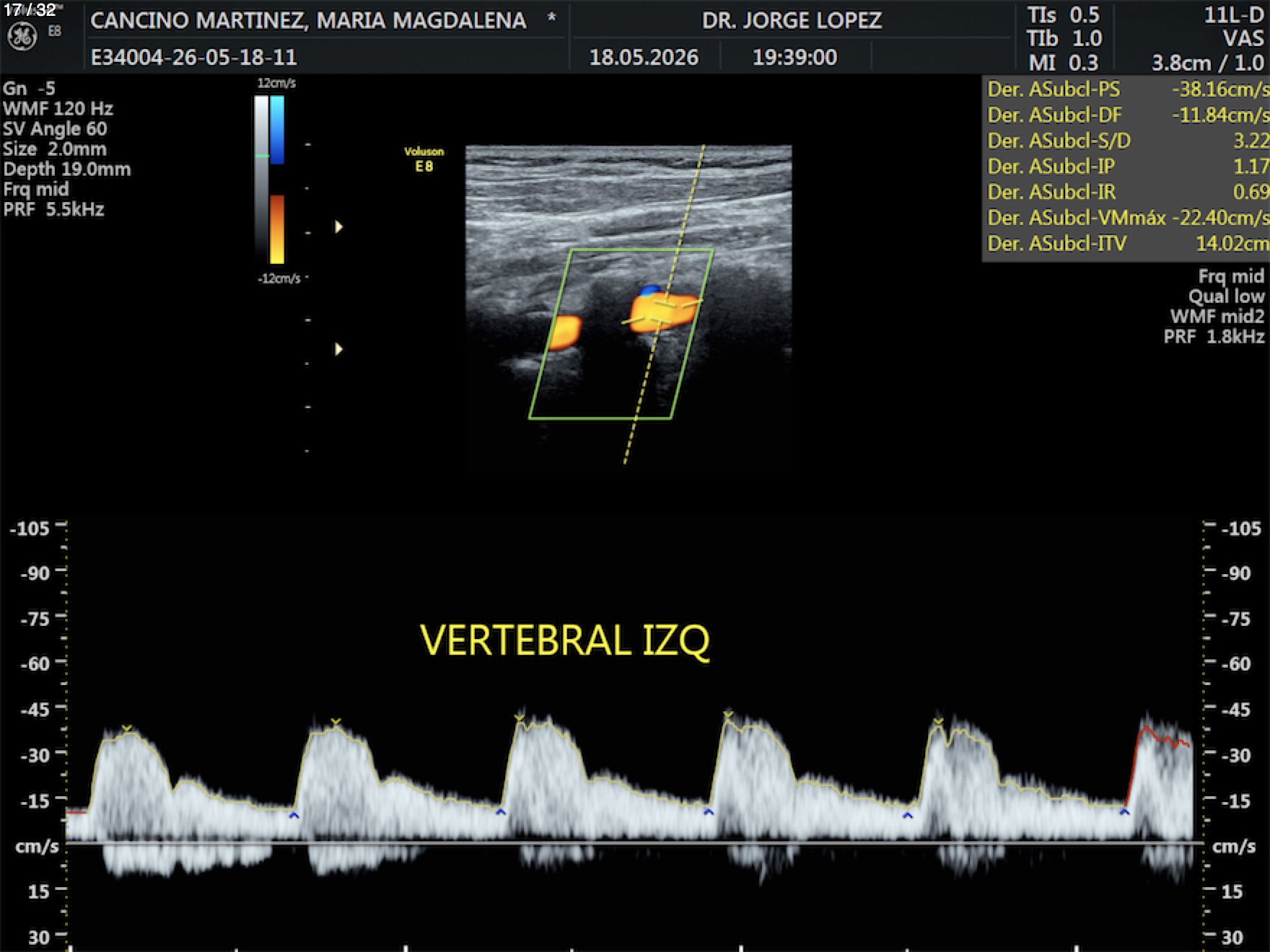
Task: Click the SV Angle 60 parameter
Action: point(56,129)
